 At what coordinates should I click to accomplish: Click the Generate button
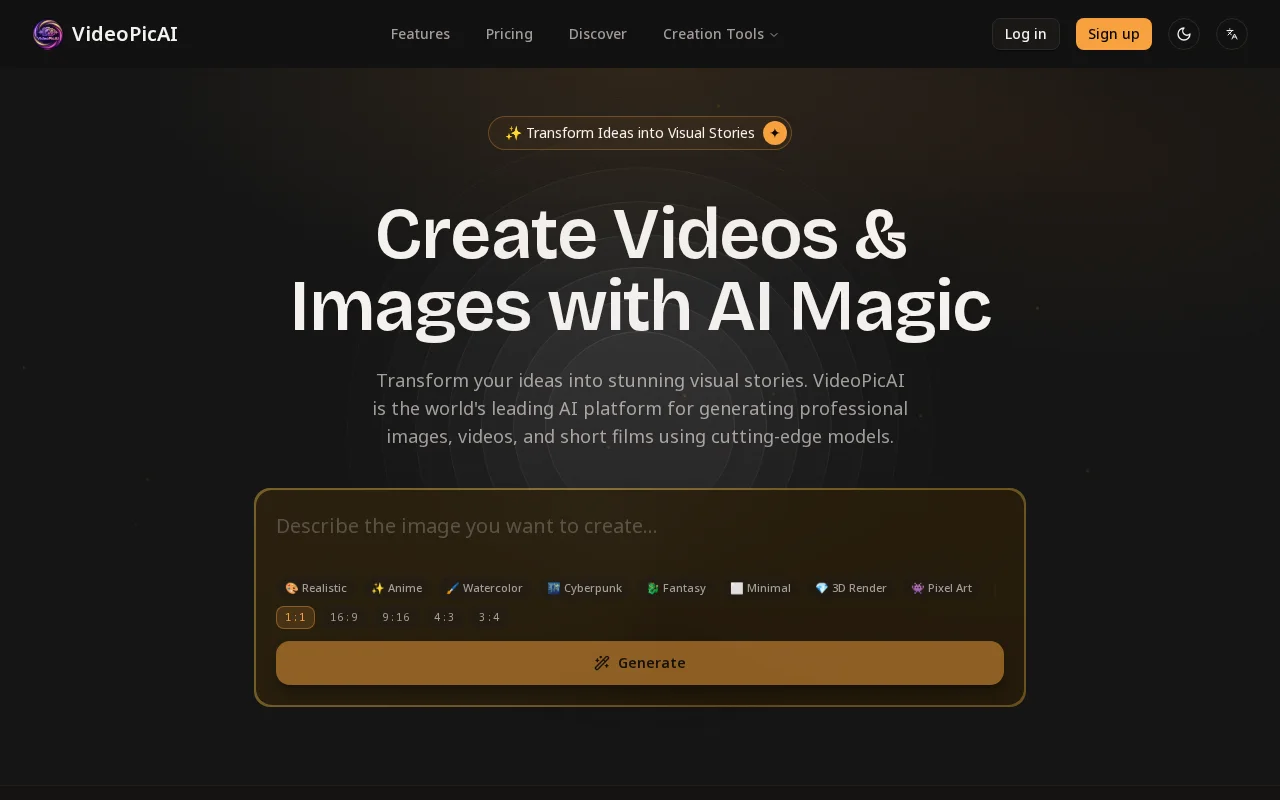tap(640, 663)
